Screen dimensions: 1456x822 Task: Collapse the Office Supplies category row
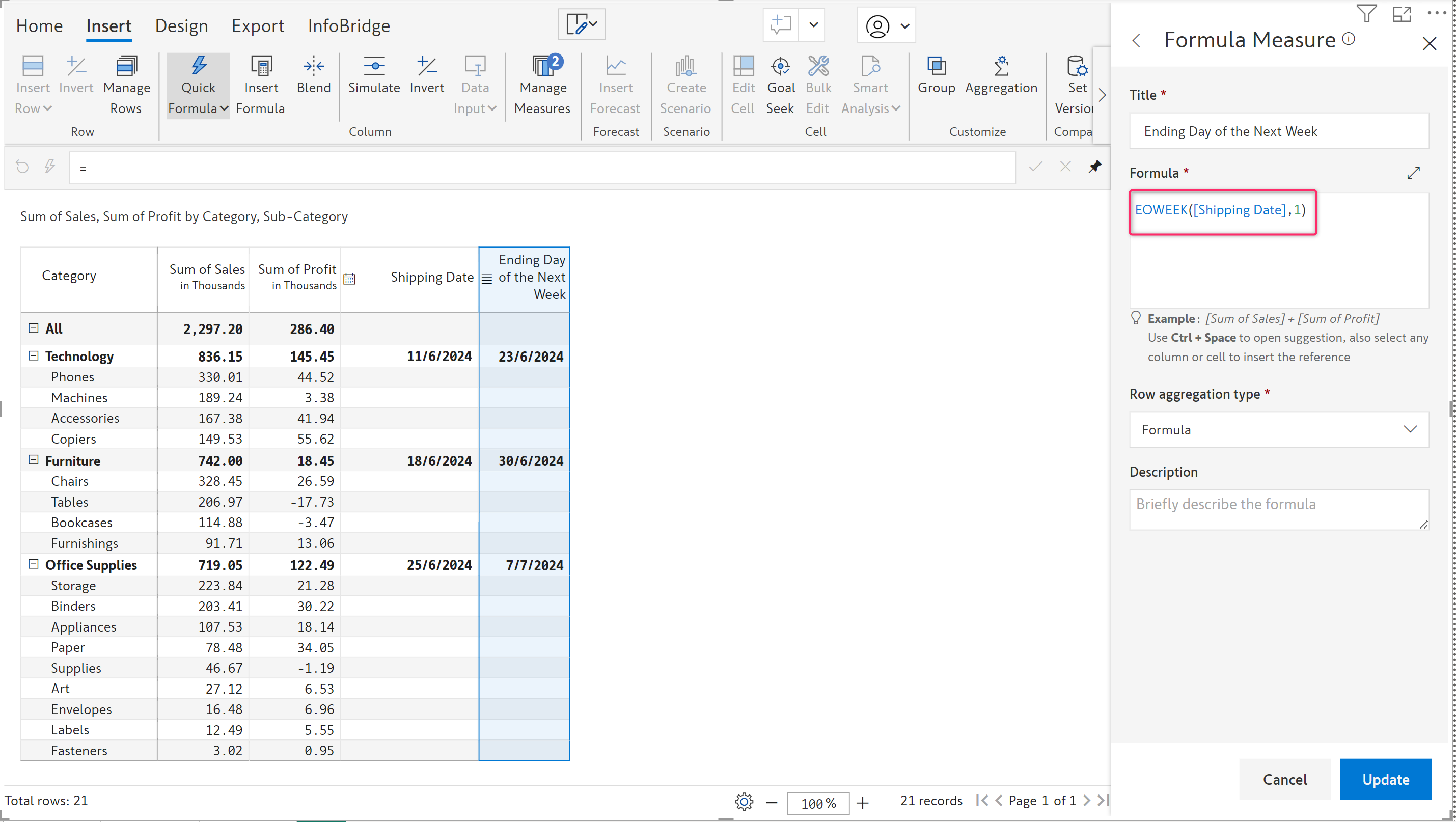tap(33, 564)
